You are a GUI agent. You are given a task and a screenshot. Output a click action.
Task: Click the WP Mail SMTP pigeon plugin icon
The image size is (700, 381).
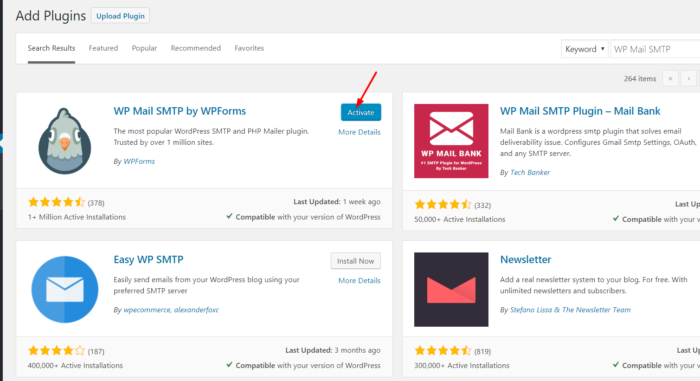(x=65, y=141)
